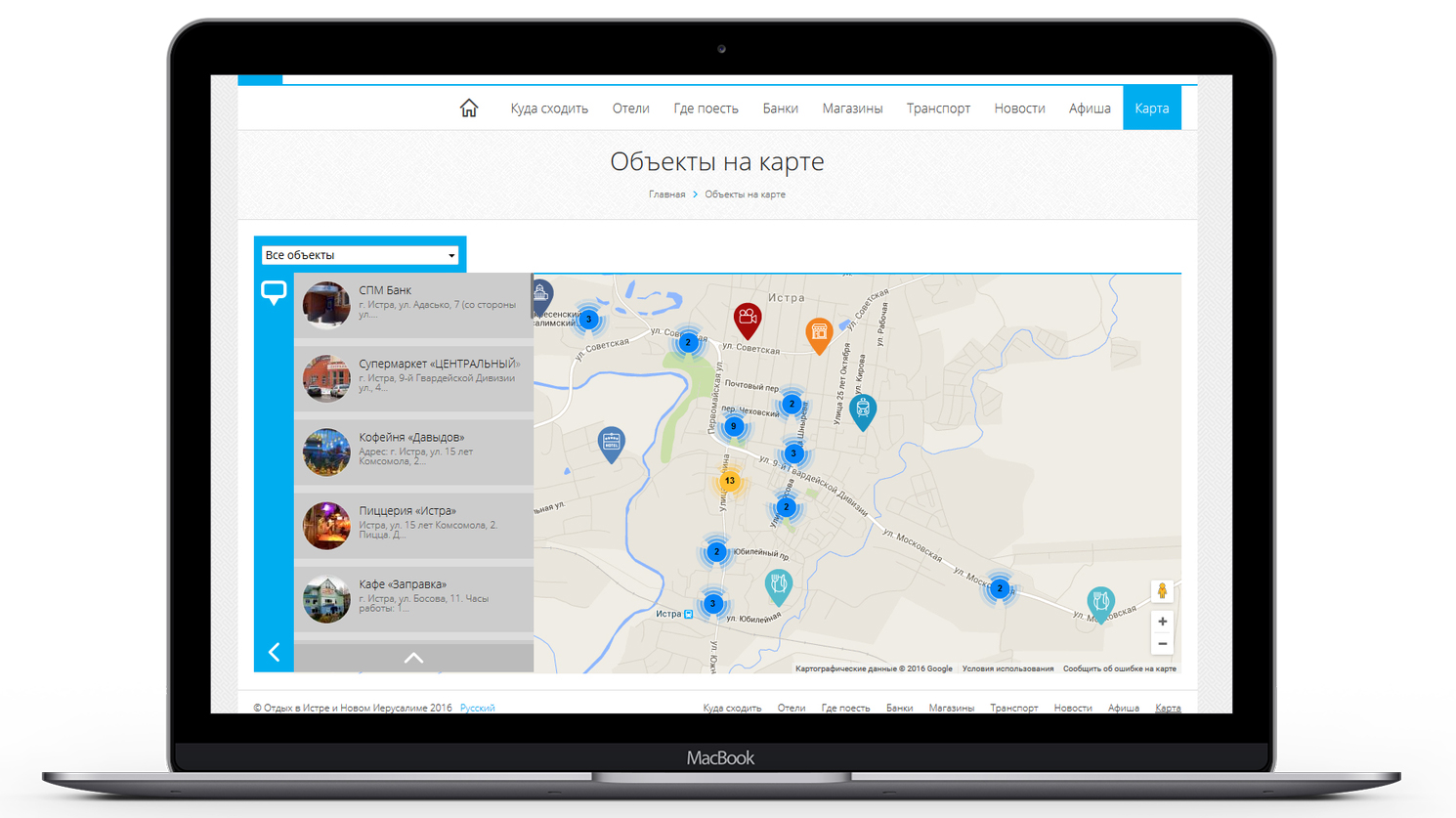Open Новости link in the footer
The image size is (1456, 818).
click(x=1073, y=708)
